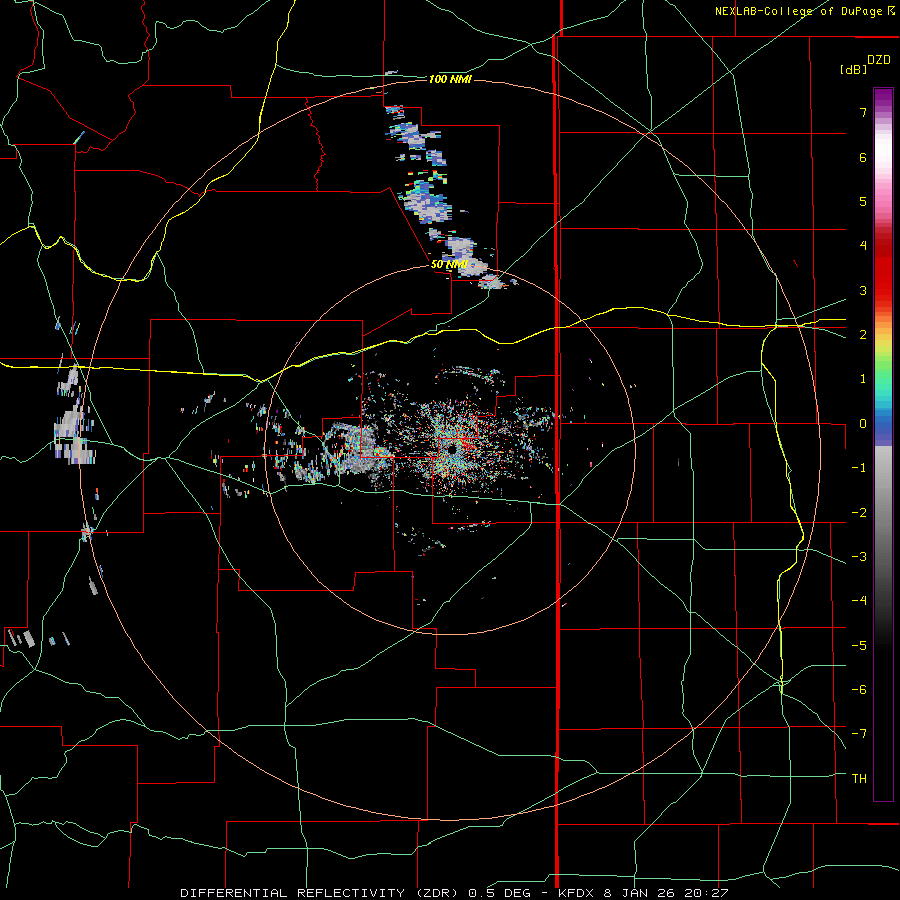Click the -2 value on the color scale
This screenshot has height=900, width=900.
[859, 512]
